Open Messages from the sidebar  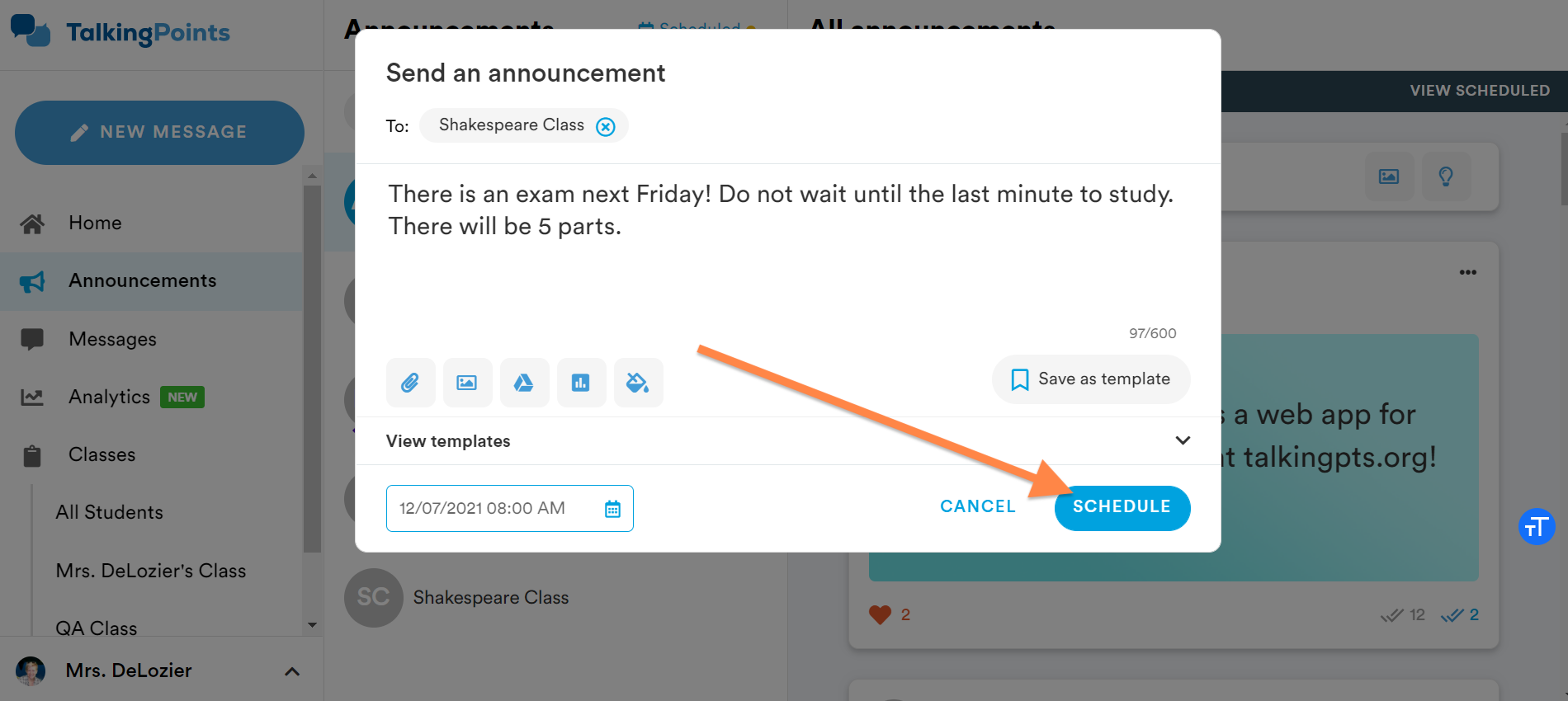click(112, 339)
